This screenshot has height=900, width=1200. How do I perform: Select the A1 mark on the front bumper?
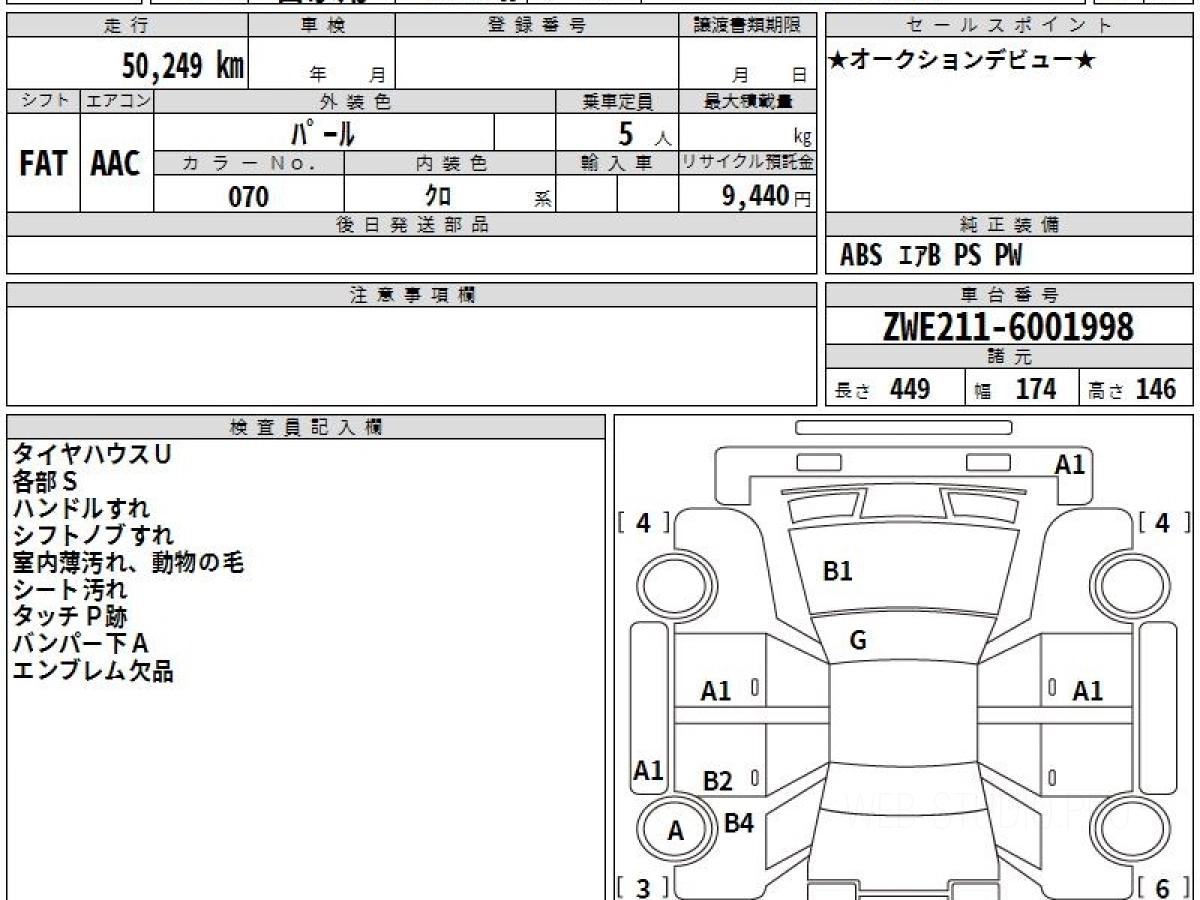pos(1070,464)
